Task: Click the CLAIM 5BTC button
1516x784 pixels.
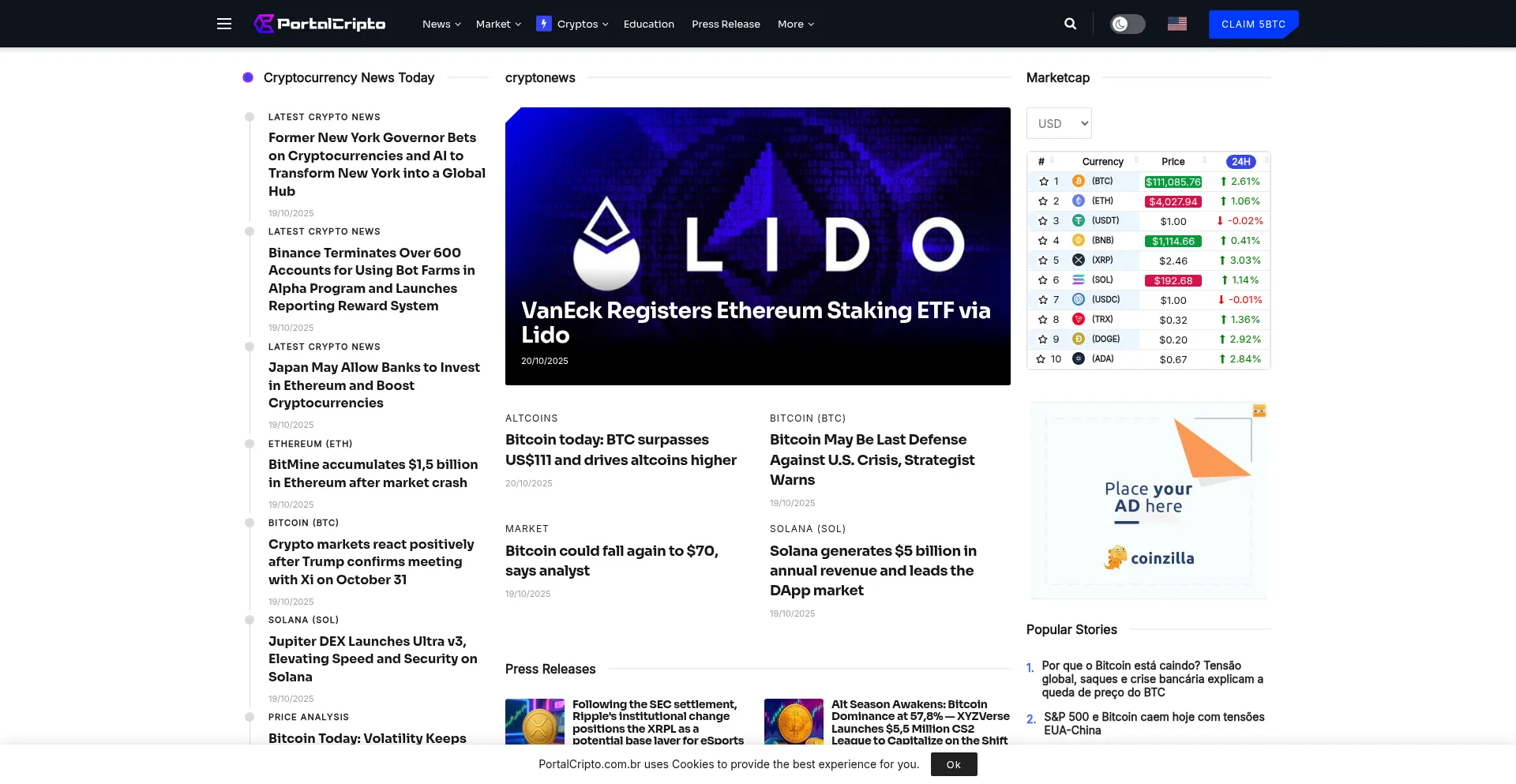Action: coord(1253,24)
